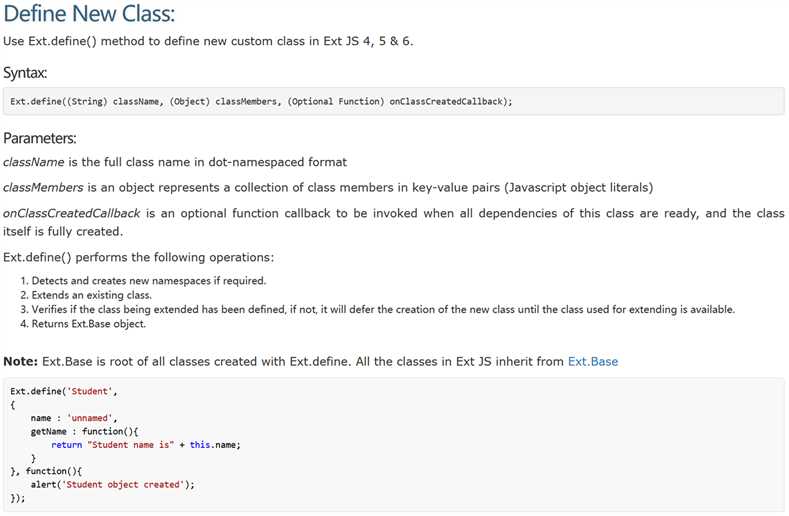Click list item 'Verifies if the class being extended'
Viewport: 789px width, 516px height.
tap(383, 309)
